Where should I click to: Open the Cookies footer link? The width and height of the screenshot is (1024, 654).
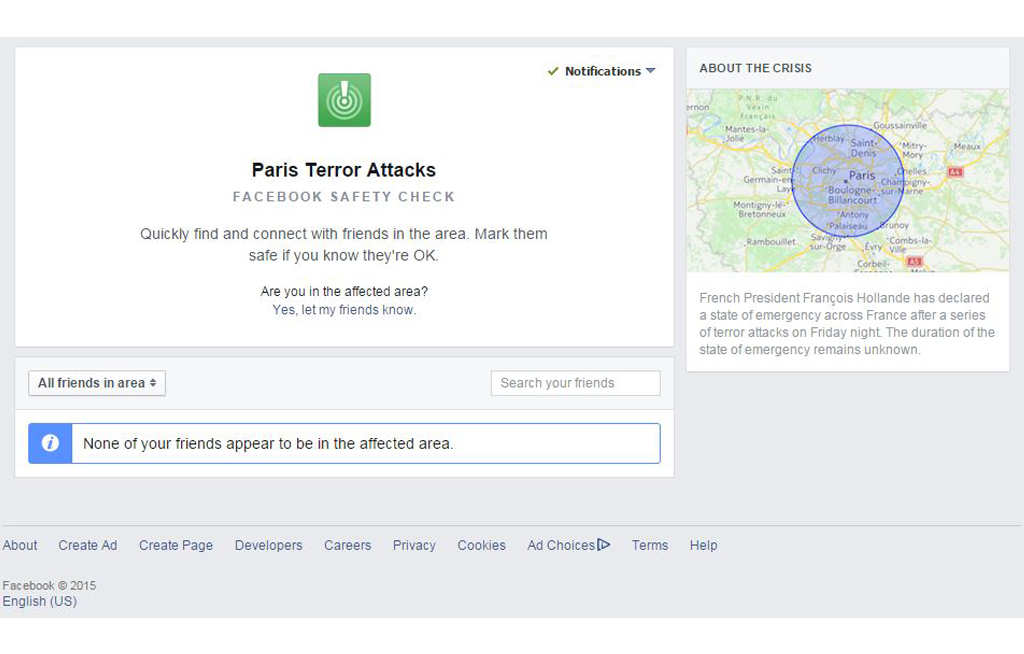click(481, 545)
